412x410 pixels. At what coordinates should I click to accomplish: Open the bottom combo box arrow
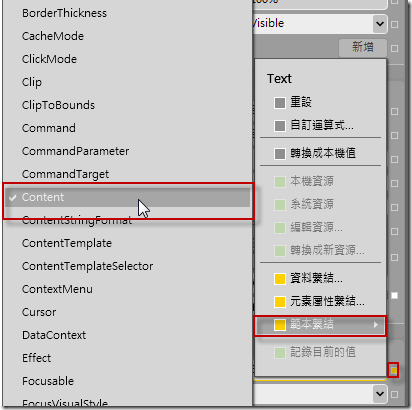380,394
